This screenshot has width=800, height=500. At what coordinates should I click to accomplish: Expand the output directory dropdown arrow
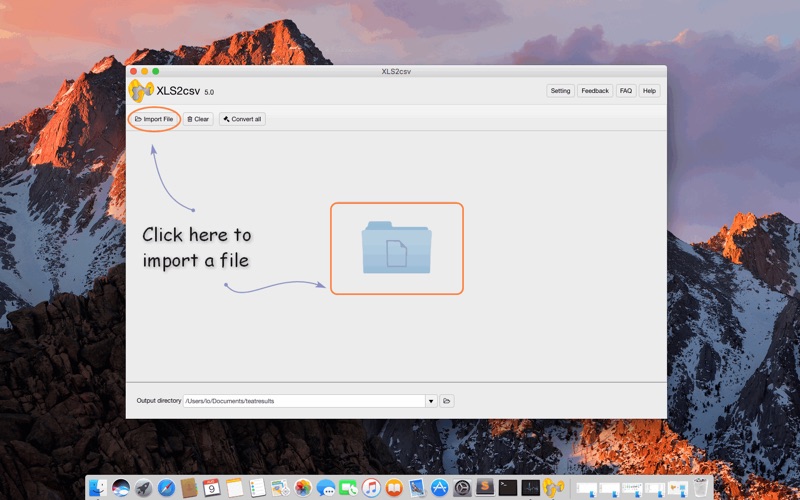(431, 401)
